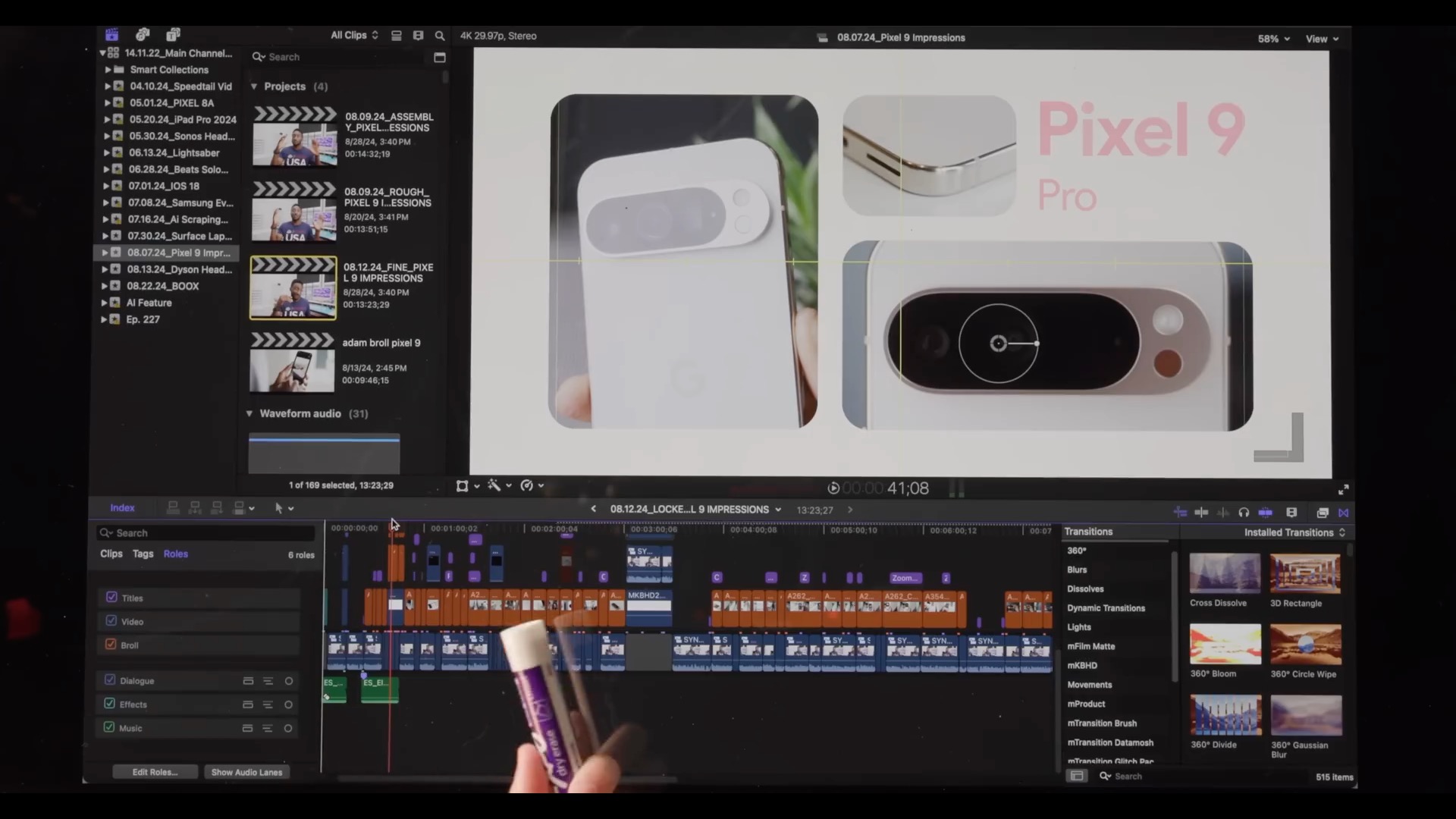This screenshot has height=819, width=1456.
Task: Open the All Clips filter dropdown
Action: (353, 36)
